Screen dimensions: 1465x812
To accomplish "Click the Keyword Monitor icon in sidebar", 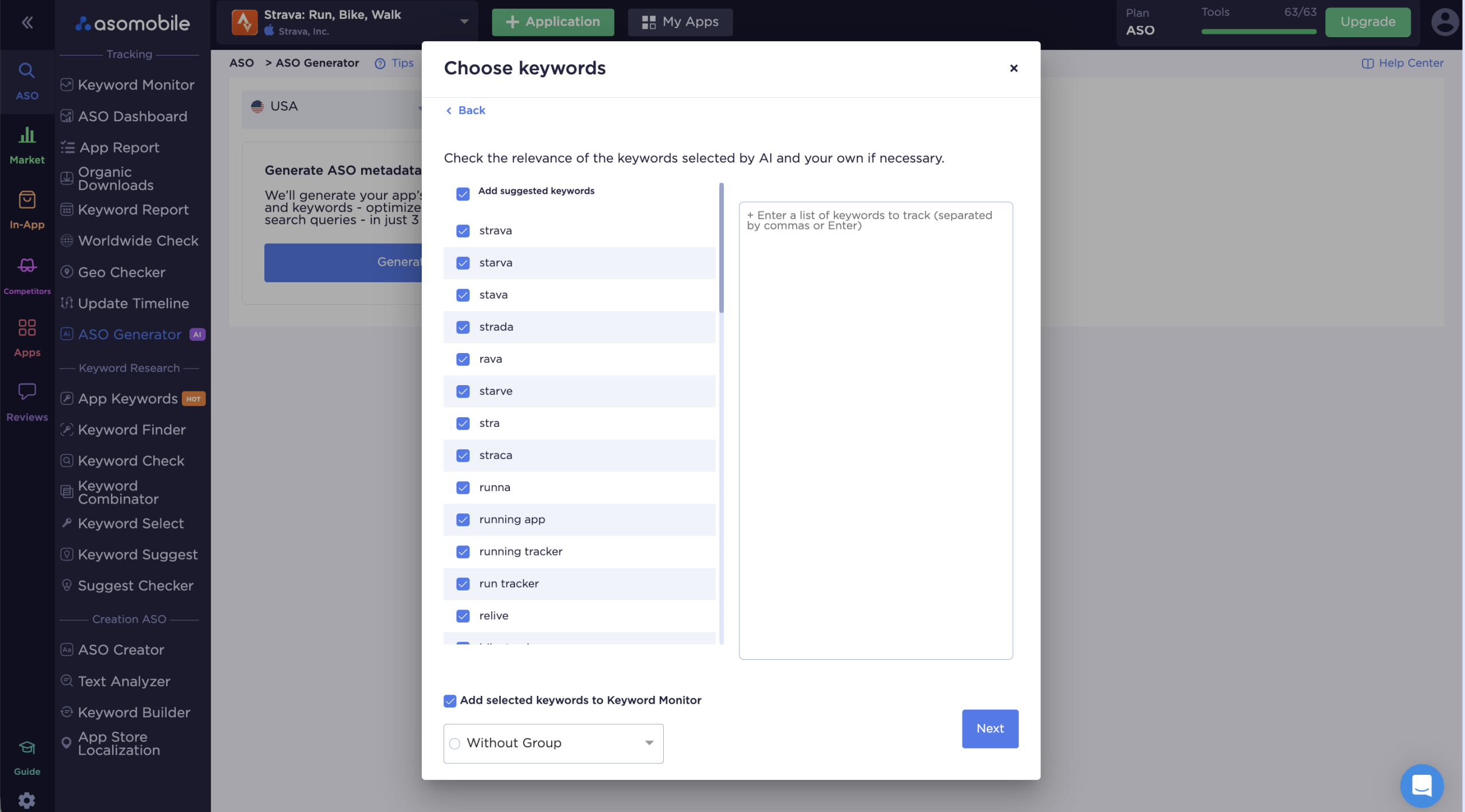I will pyautogui.click(x=67, y=85).
